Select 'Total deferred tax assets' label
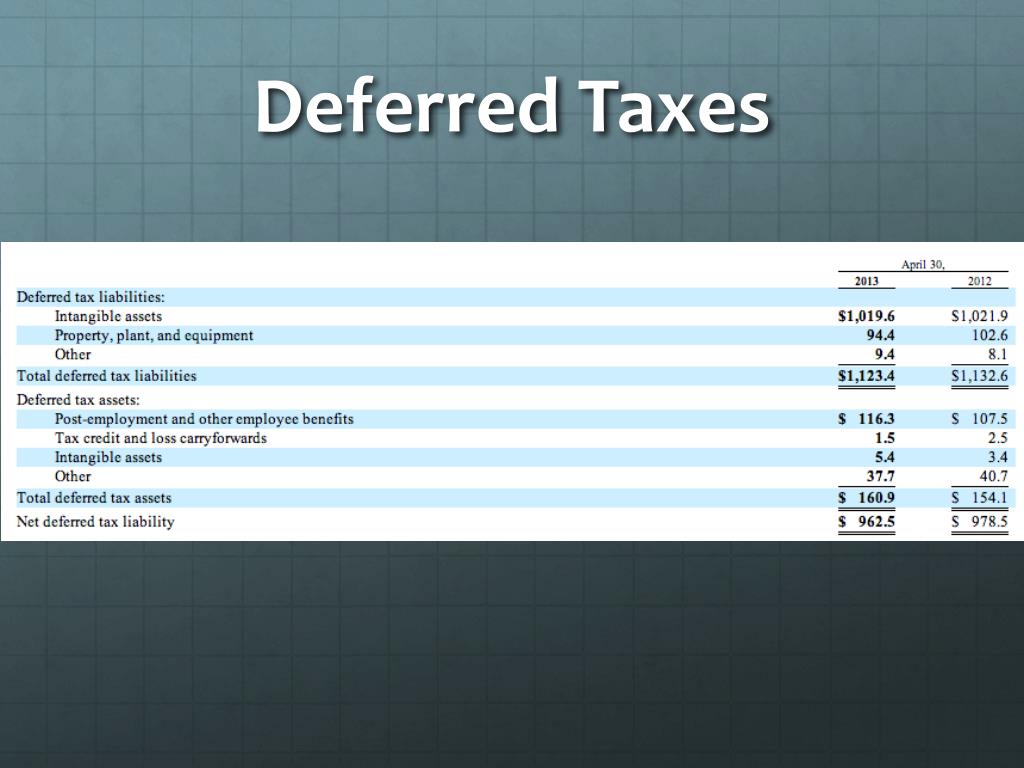Viewport: 1024px width, 768px height. 94,498
